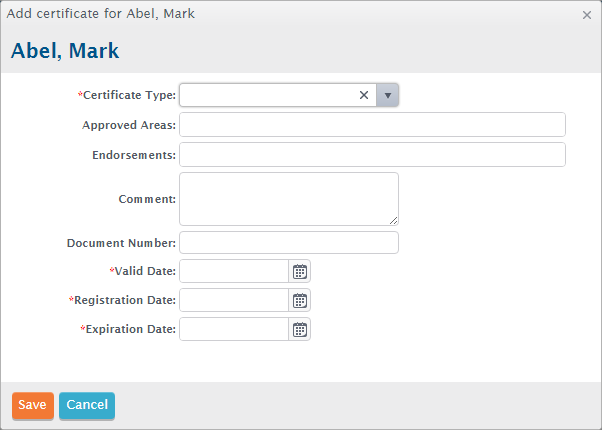
Task: Click the Document Number label
Action: (x=121, y=243)
